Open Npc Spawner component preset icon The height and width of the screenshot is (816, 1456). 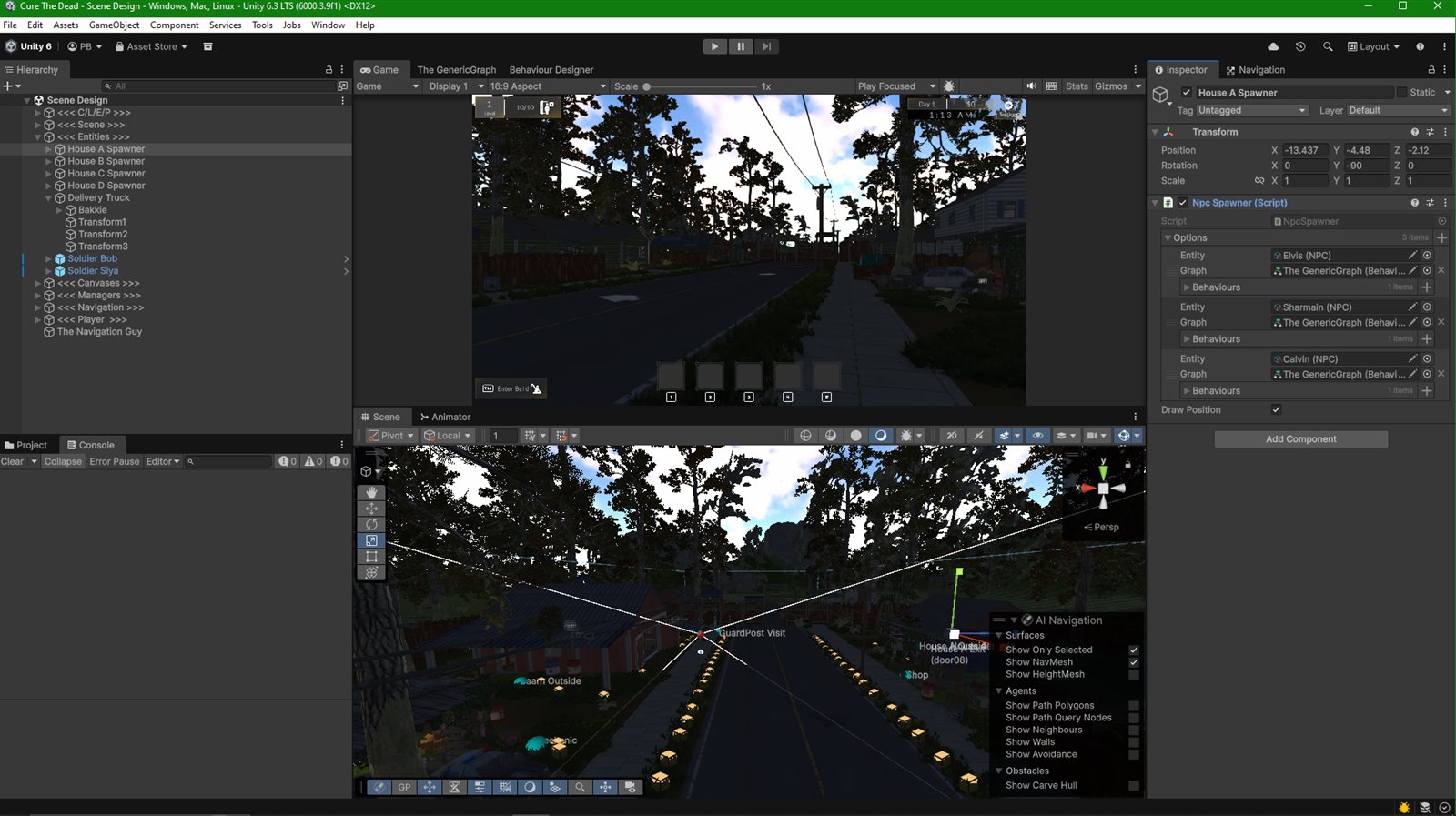pyautogui.click(x=1430, y=203)
